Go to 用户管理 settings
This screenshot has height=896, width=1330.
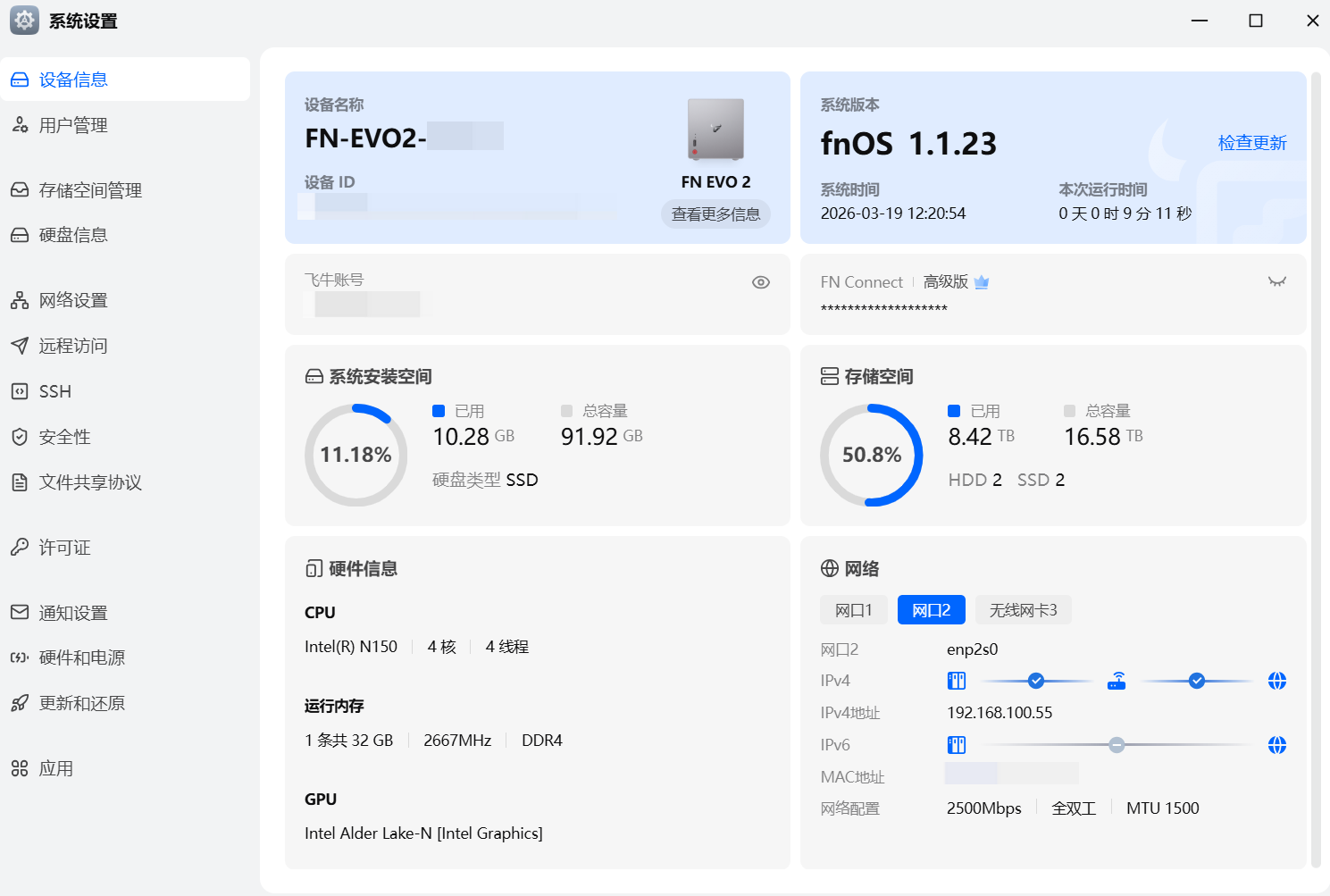(x=125, y=125)
